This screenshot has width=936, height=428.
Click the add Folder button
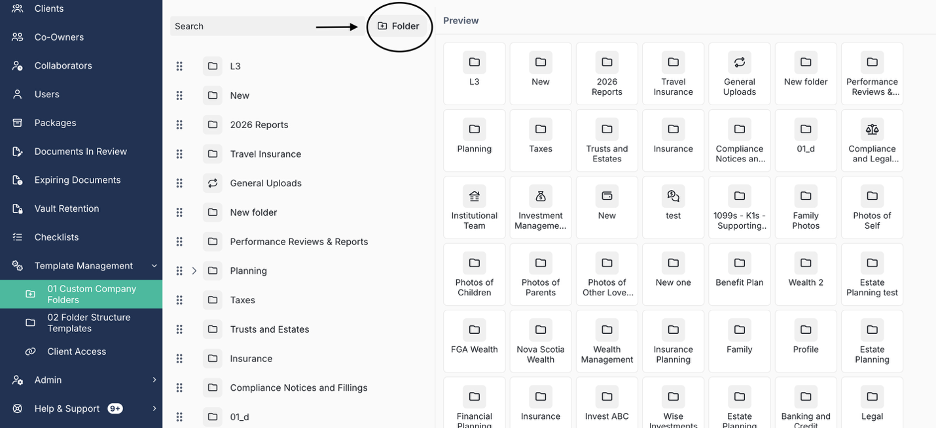[399, 26]
